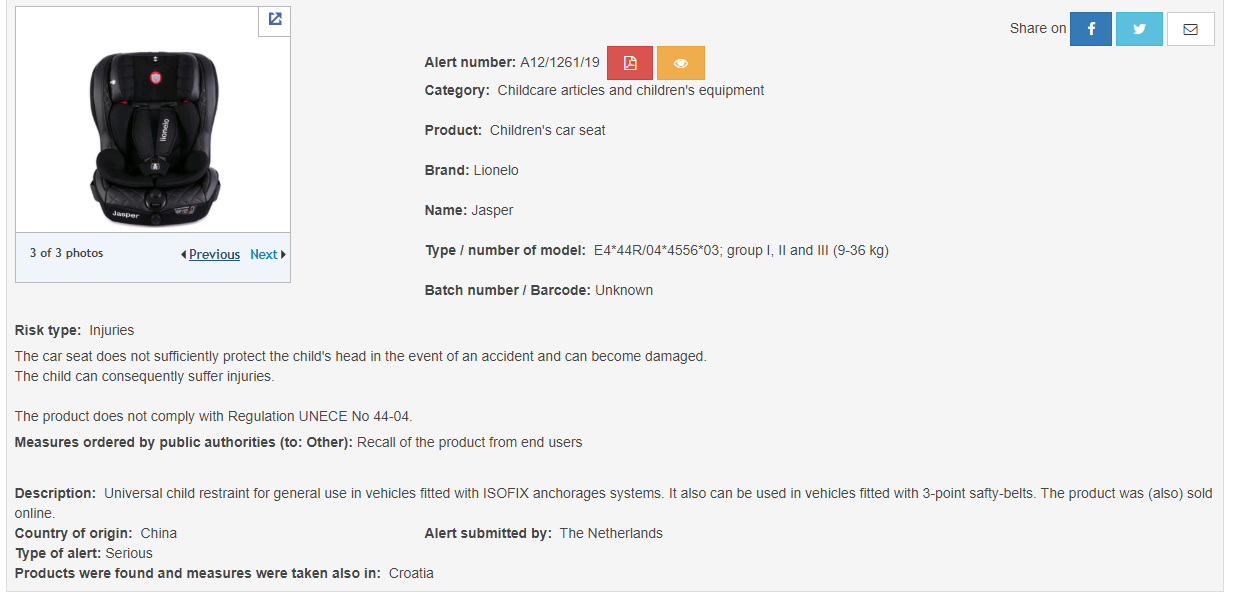Click country of origin China
The image size is (1244, 592).
click(x=158, y=533)
